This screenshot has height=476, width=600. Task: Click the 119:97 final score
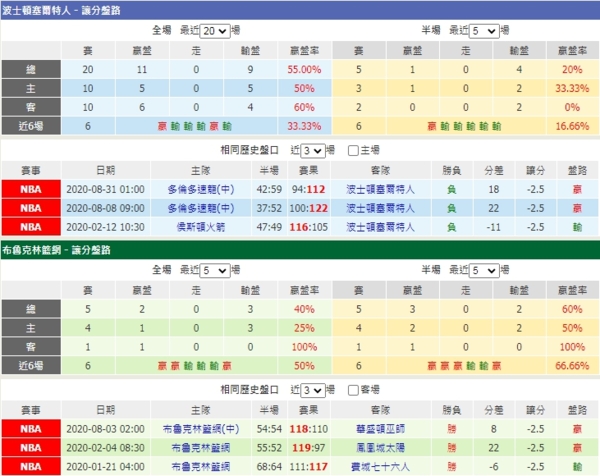coord(308,448)
